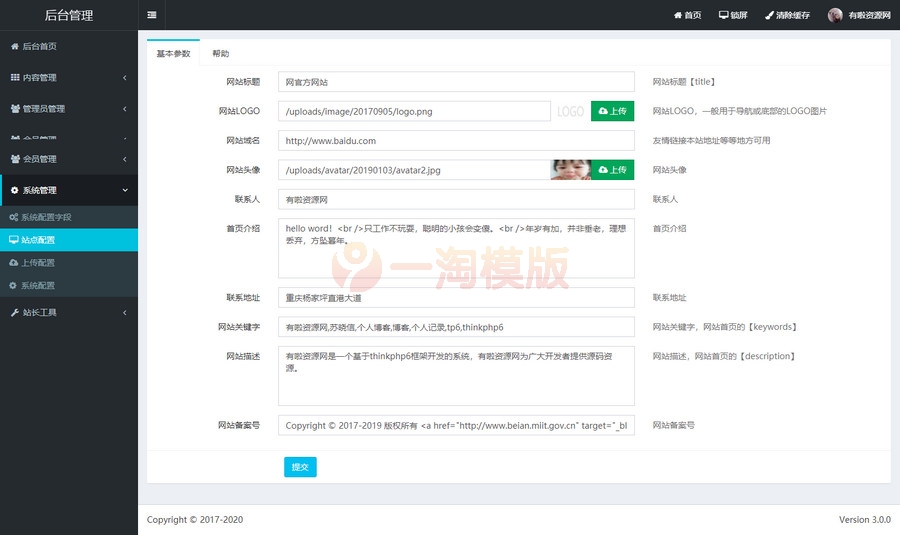Select the 基本参数 tab

[x=173, y=53]
